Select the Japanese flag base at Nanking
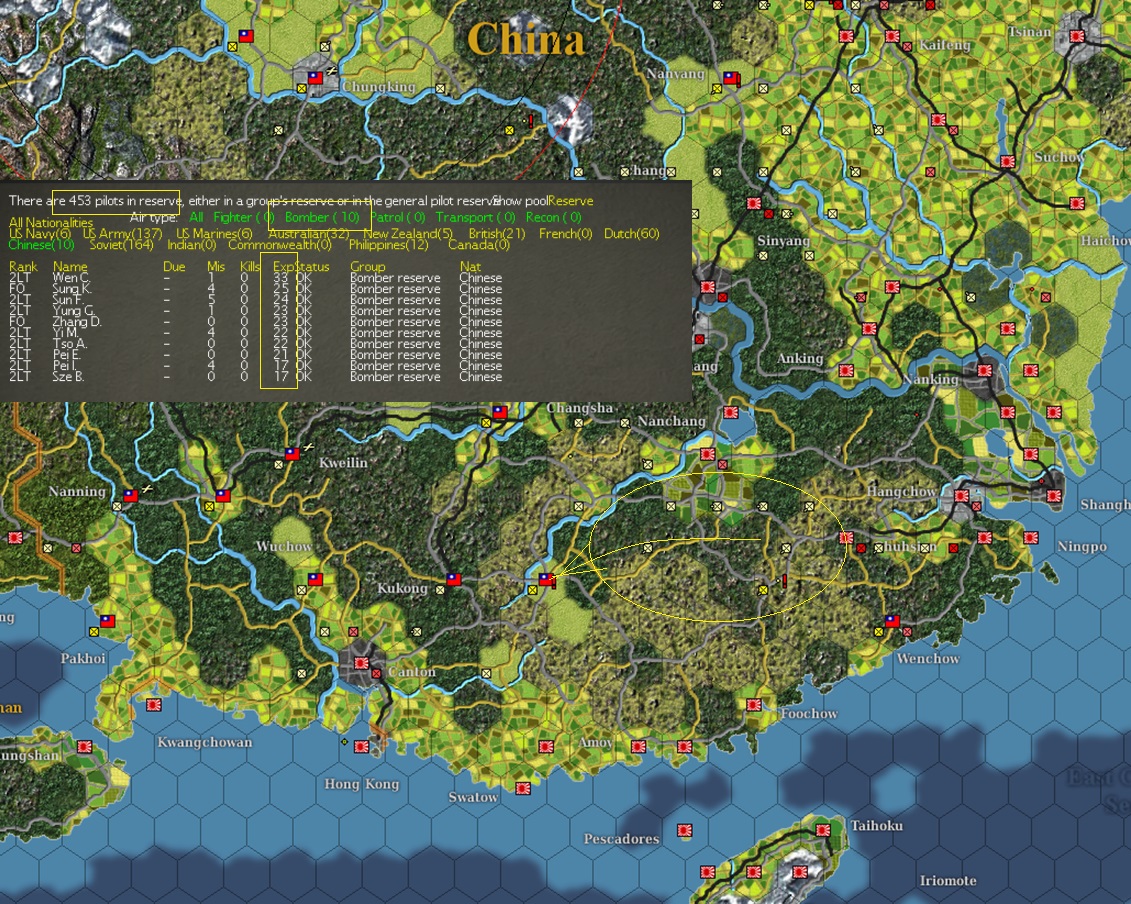1131x904 pixels. point(985,370)
